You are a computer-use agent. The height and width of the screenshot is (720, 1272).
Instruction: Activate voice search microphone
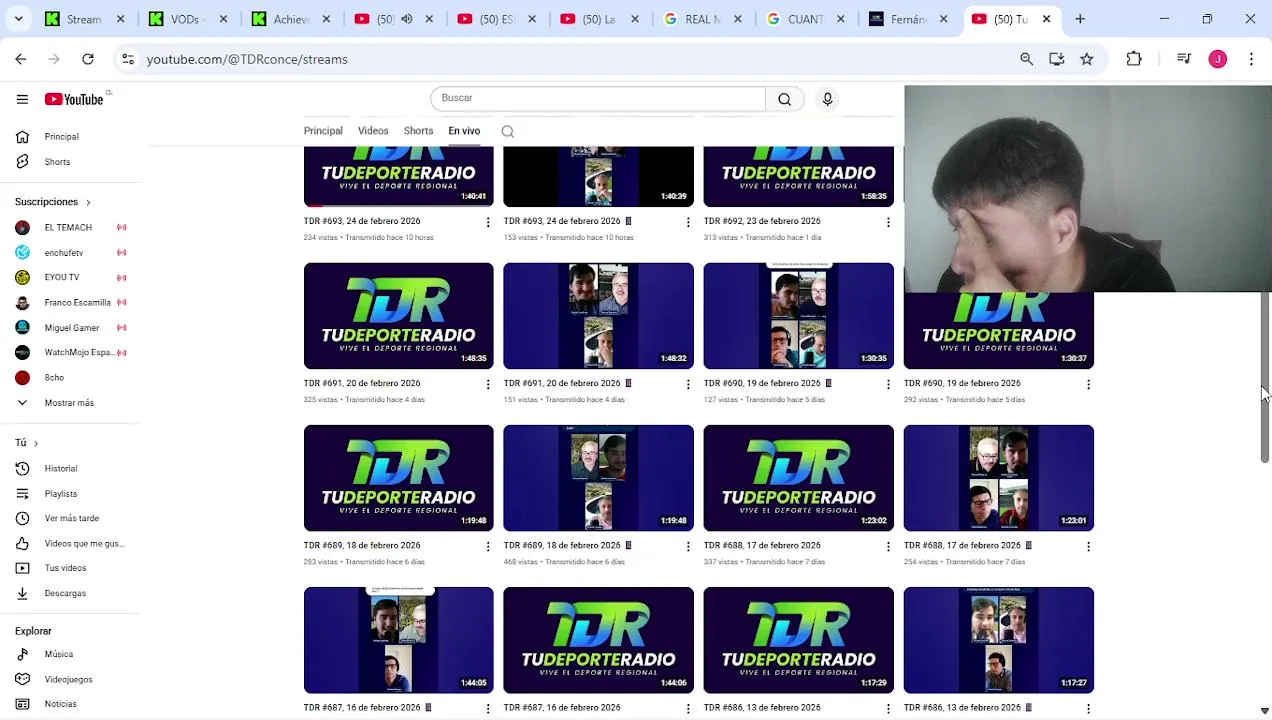click(827, 99)
